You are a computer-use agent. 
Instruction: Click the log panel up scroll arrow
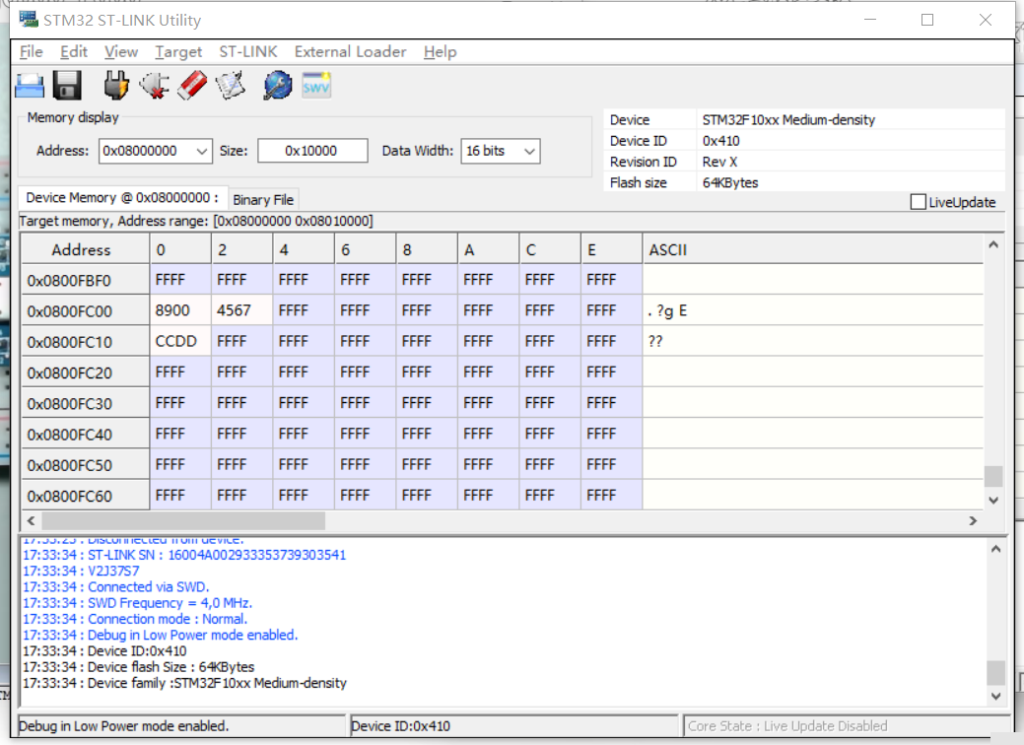tap(995, 549)
